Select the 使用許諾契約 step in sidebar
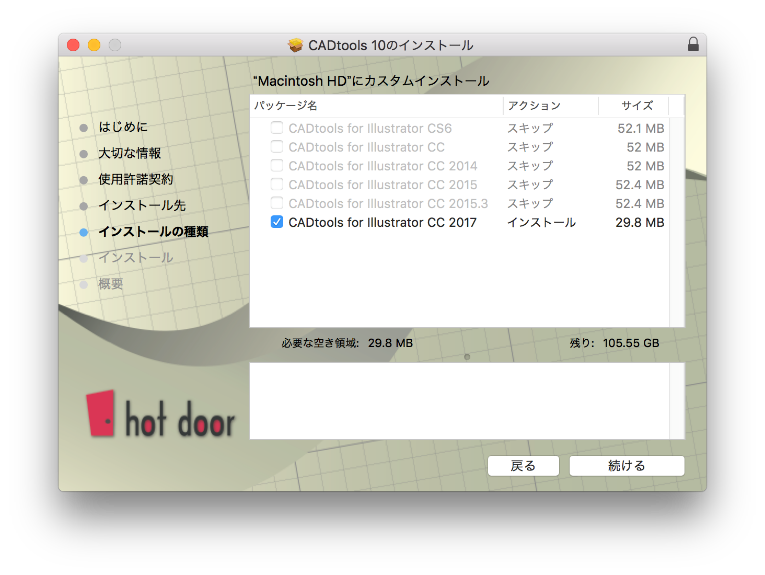The image size is (765, 575). 136,179
